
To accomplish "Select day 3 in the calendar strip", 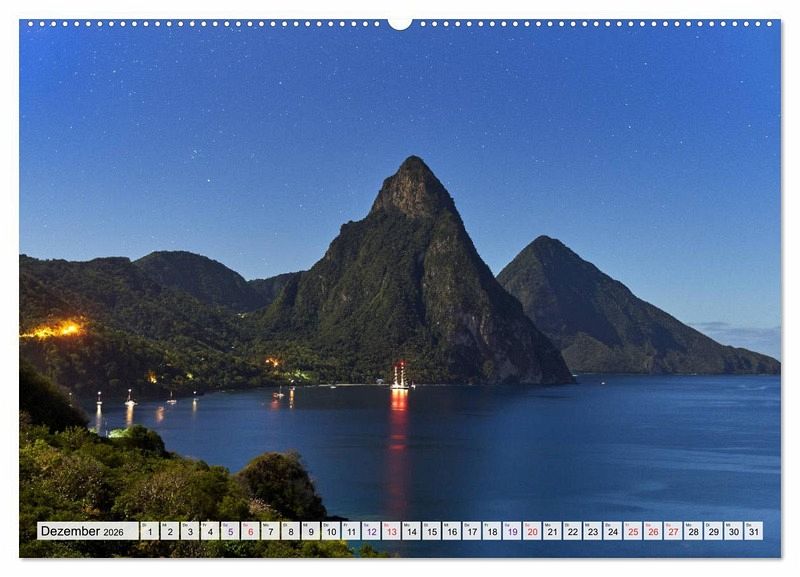I will coord(190,531).
